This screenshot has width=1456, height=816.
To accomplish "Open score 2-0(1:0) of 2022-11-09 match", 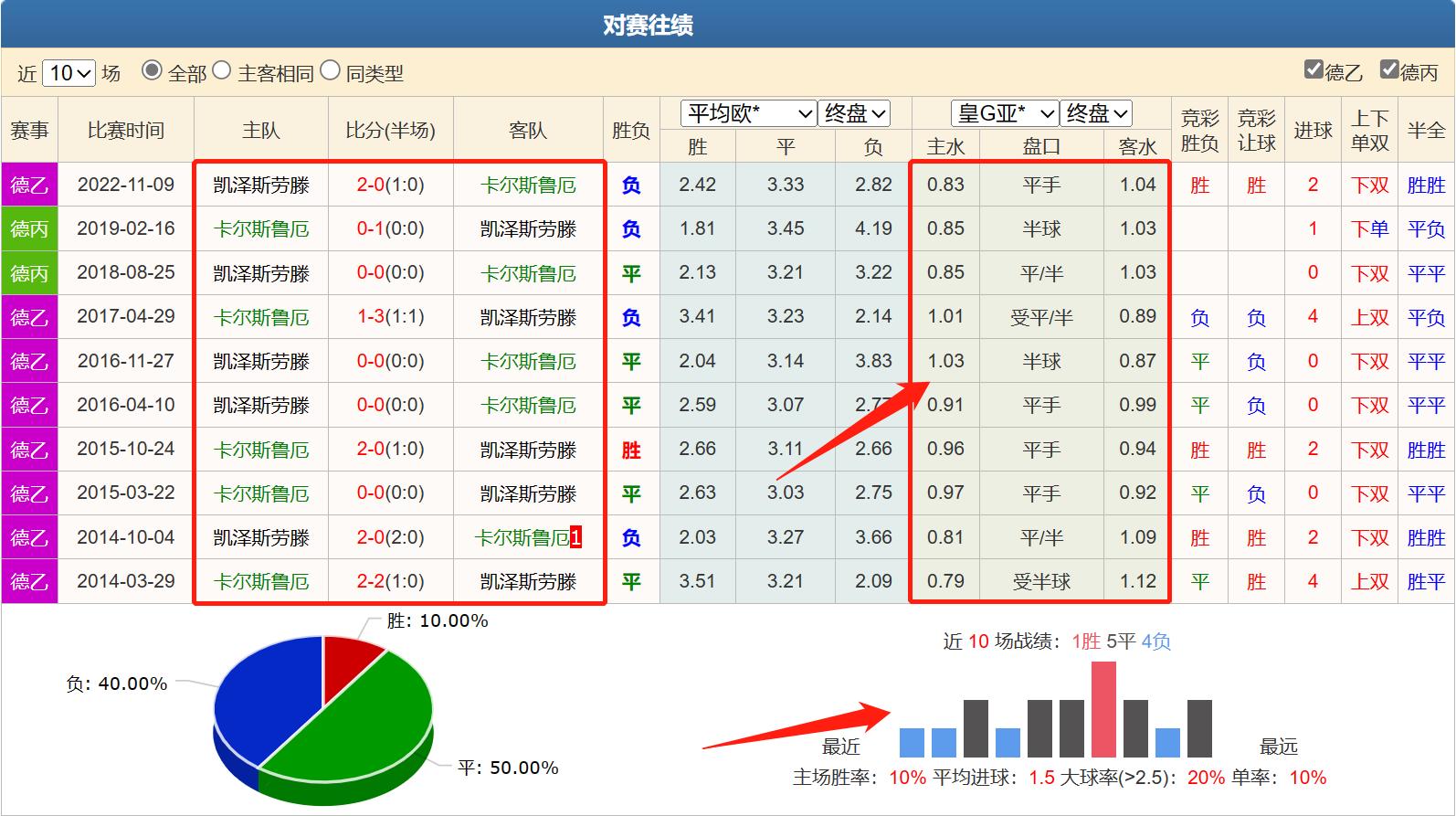I will pos(390,185).
